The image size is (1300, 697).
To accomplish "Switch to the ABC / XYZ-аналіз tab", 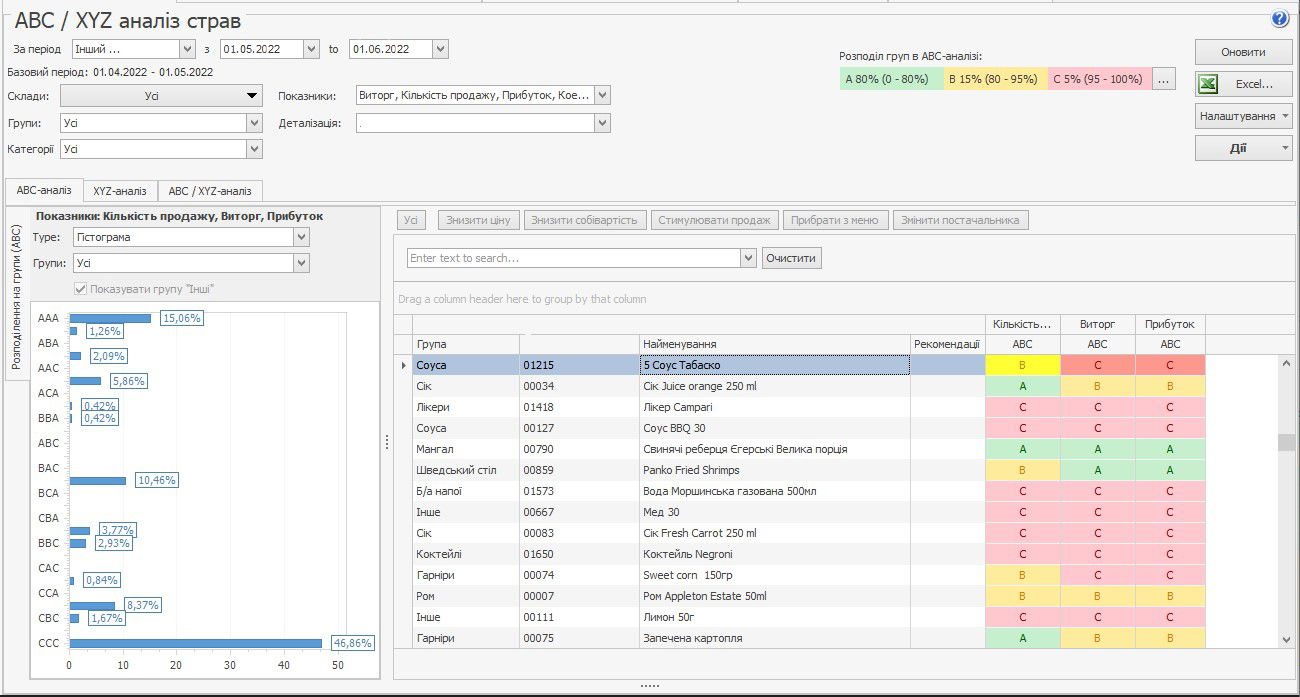I will tap(210, 191).
